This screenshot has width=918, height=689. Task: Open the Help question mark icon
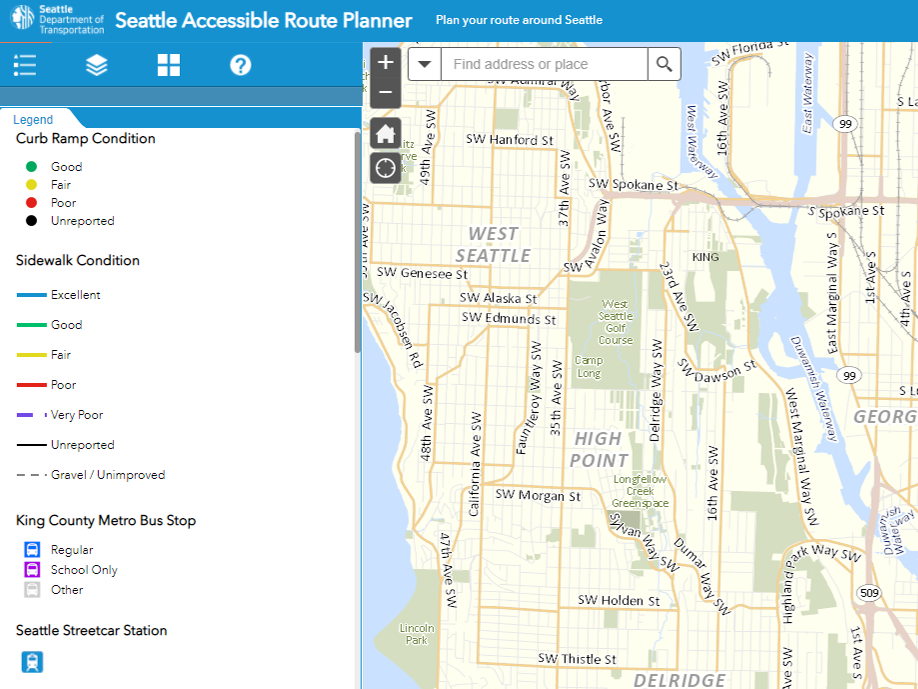[241, 65]
